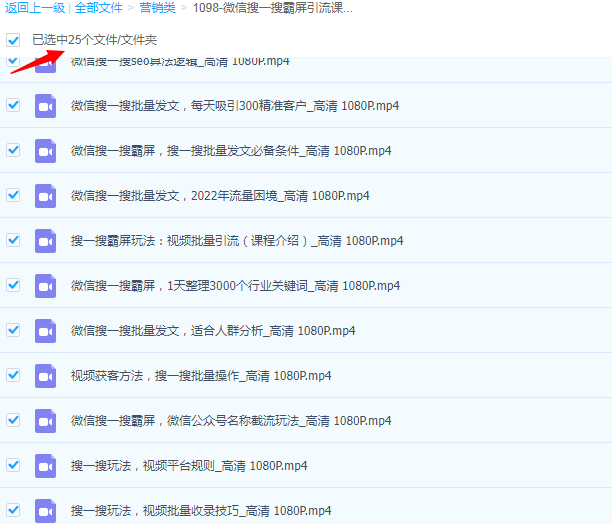Click video icon of 搜一搜批量发文必备条件 file
The image size is (612, 524).
pos(45,151)
